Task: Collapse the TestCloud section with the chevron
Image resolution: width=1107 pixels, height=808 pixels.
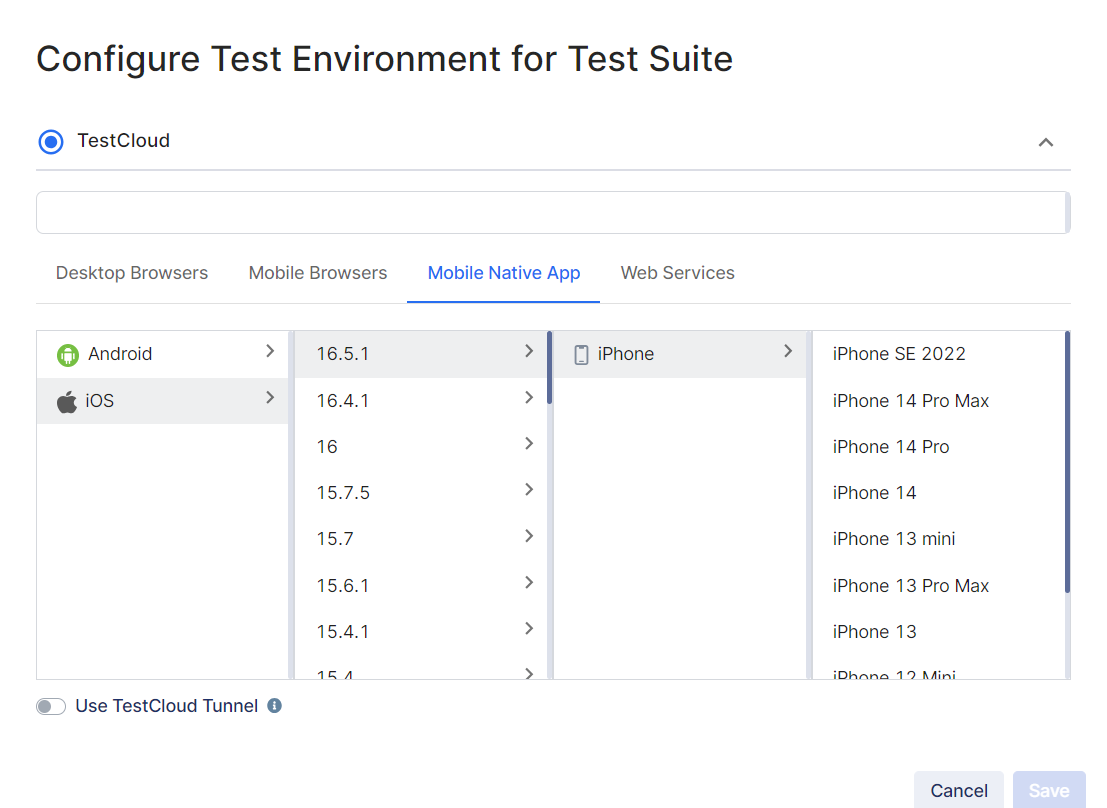Action: pos(1046,143)
